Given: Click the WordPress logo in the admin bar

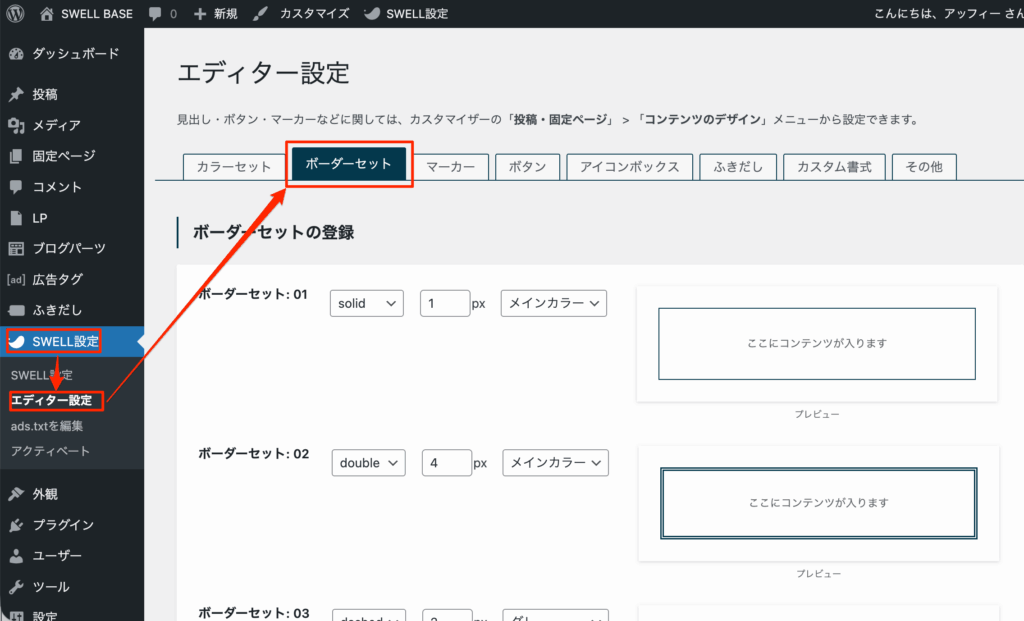Looking at the screenshot, I should [13, 14].
